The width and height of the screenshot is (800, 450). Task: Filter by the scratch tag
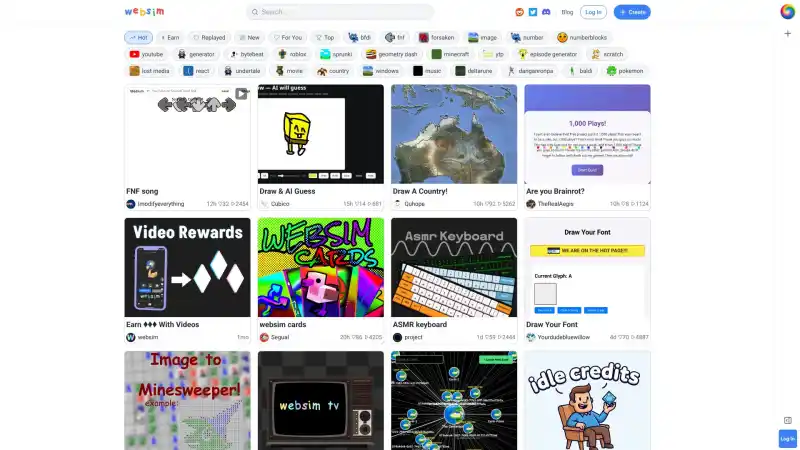click(x=607, y=54)
